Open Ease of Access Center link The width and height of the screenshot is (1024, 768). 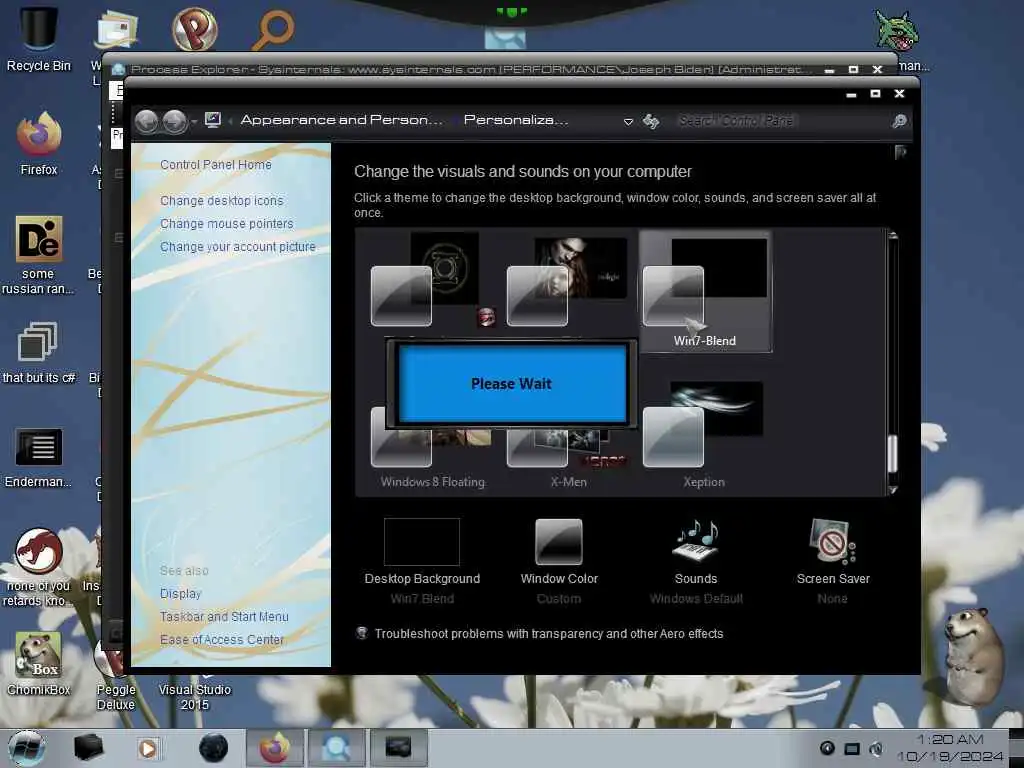coord(221,639)
